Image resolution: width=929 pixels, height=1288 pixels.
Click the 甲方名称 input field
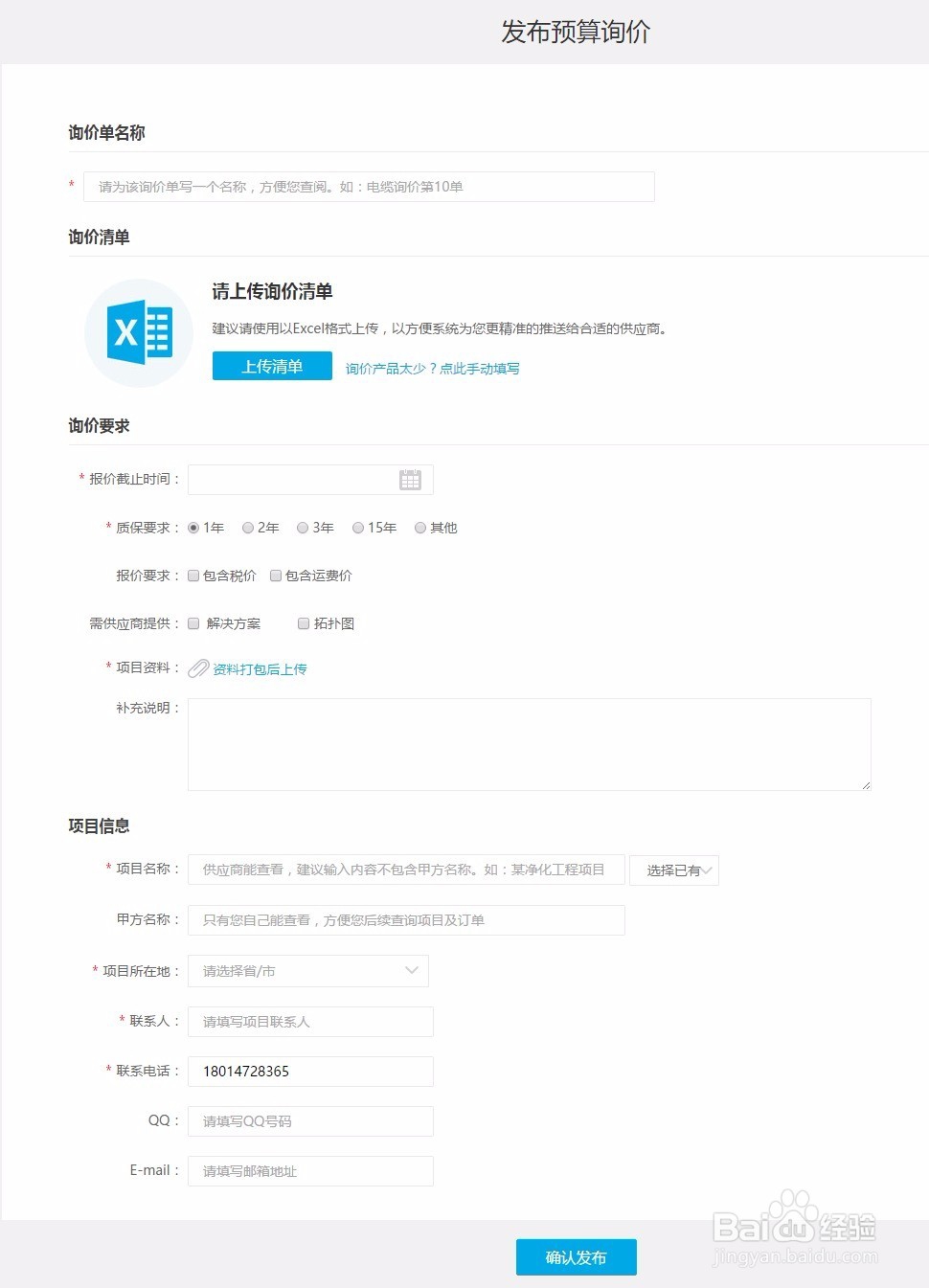click(x=406, y=920)
